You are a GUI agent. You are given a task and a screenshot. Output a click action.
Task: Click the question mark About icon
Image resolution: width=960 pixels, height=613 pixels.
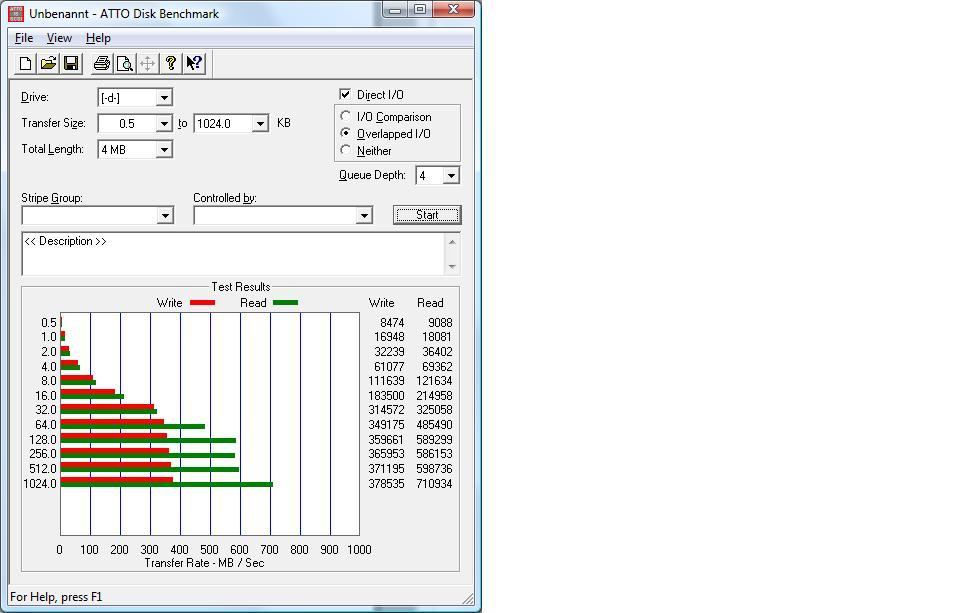(x=171, y=63)
